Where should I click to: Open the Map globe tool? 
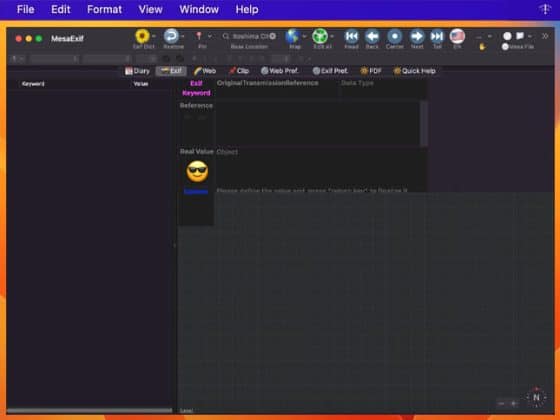pyautogui.click(x=292, y=36)
